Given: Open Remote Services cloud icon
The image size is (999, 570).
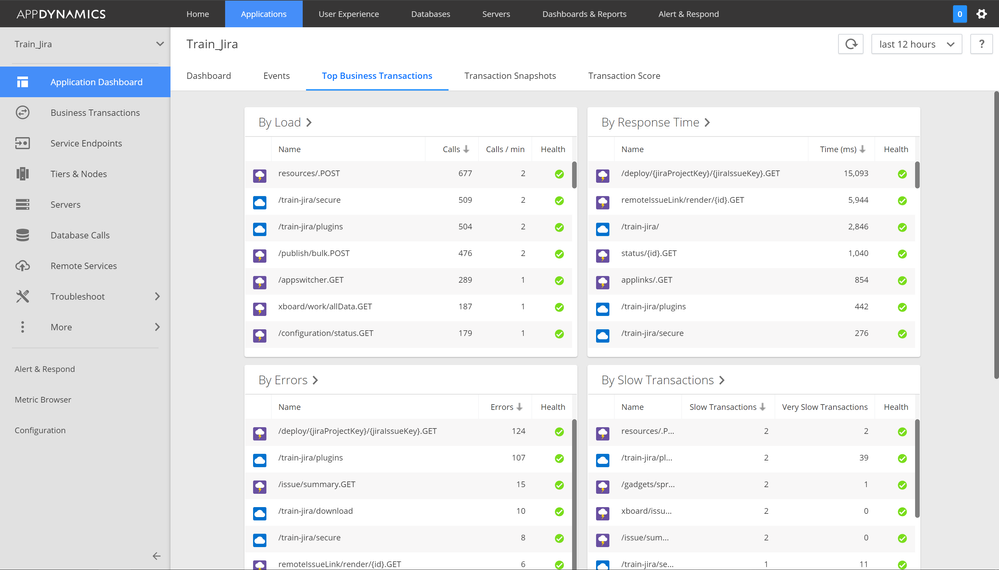Looking at the screenshot, I should 22,266.
